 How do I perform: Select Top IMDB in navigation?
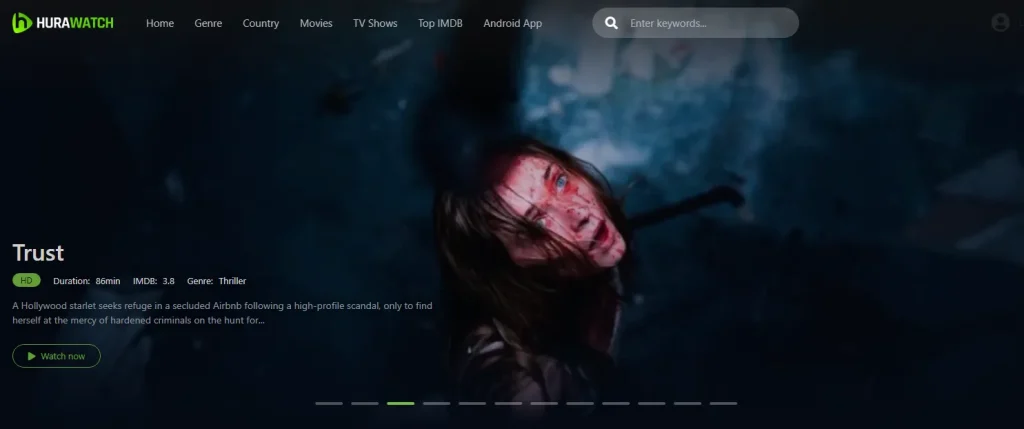pos(440,23)
